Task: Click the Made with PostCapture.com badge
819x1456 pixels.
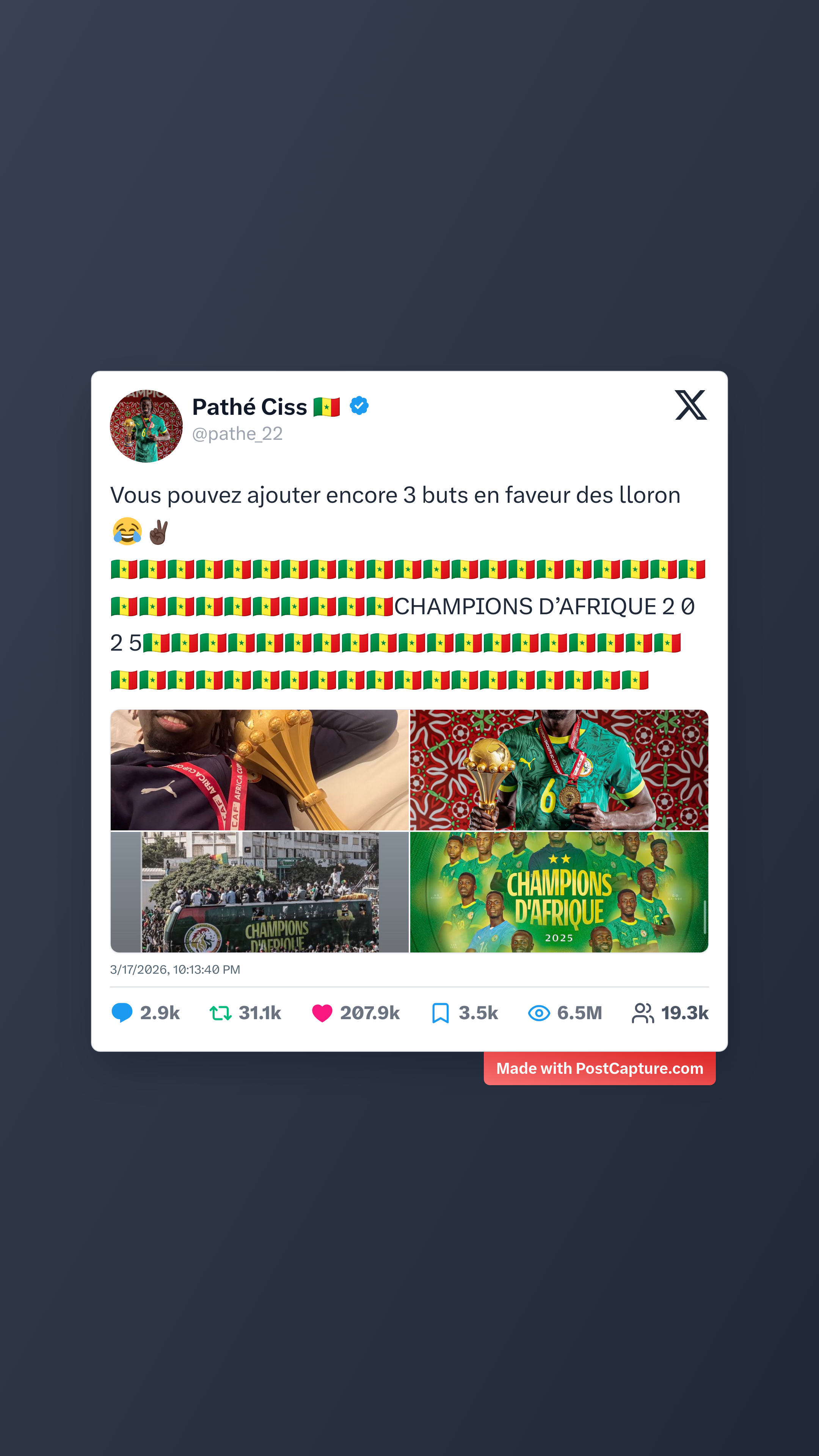Action: click(x=600, y=1068)
